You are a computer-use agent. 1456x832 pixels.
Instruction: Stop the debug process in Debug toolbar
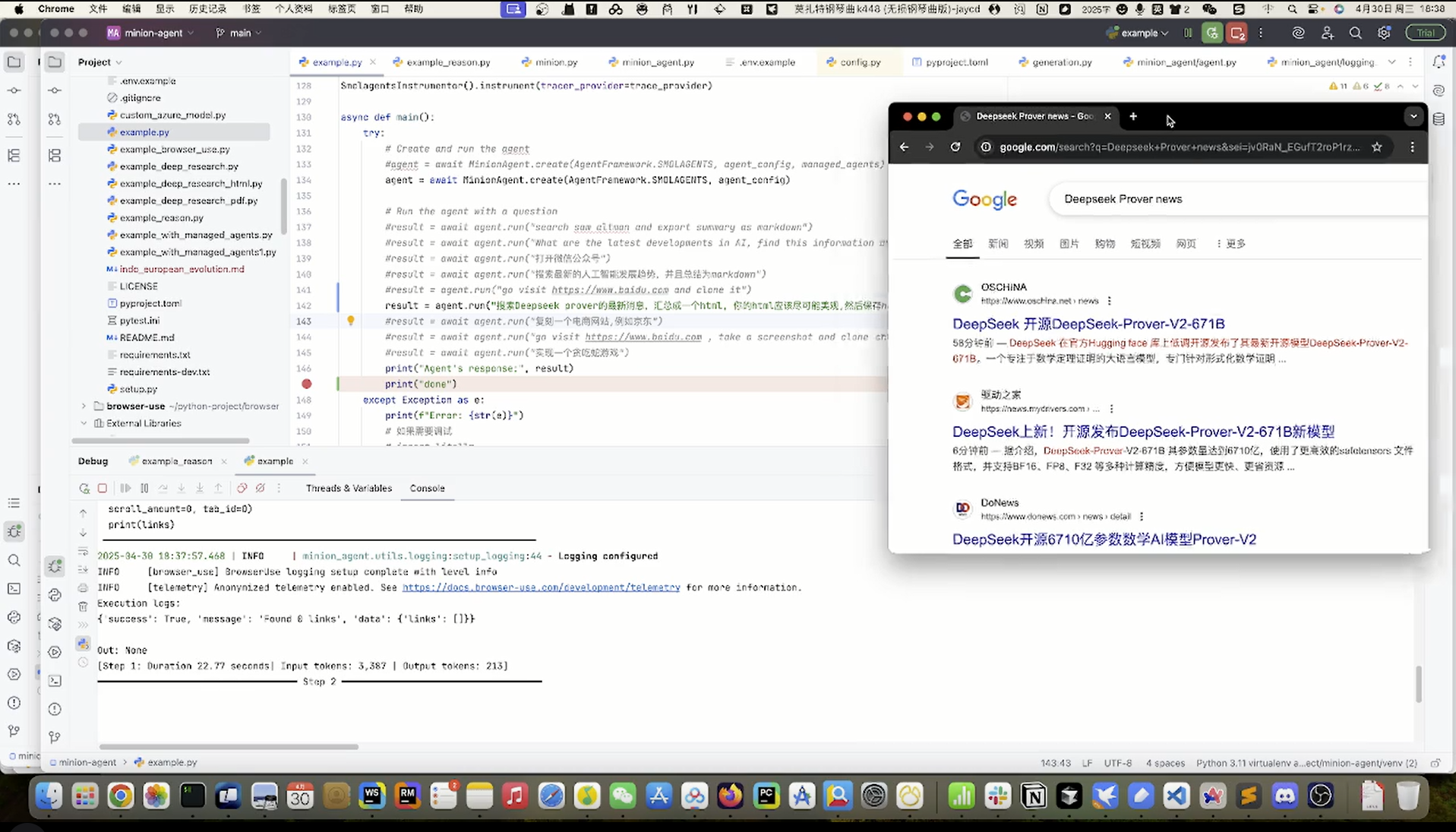(x=103, y=489)
